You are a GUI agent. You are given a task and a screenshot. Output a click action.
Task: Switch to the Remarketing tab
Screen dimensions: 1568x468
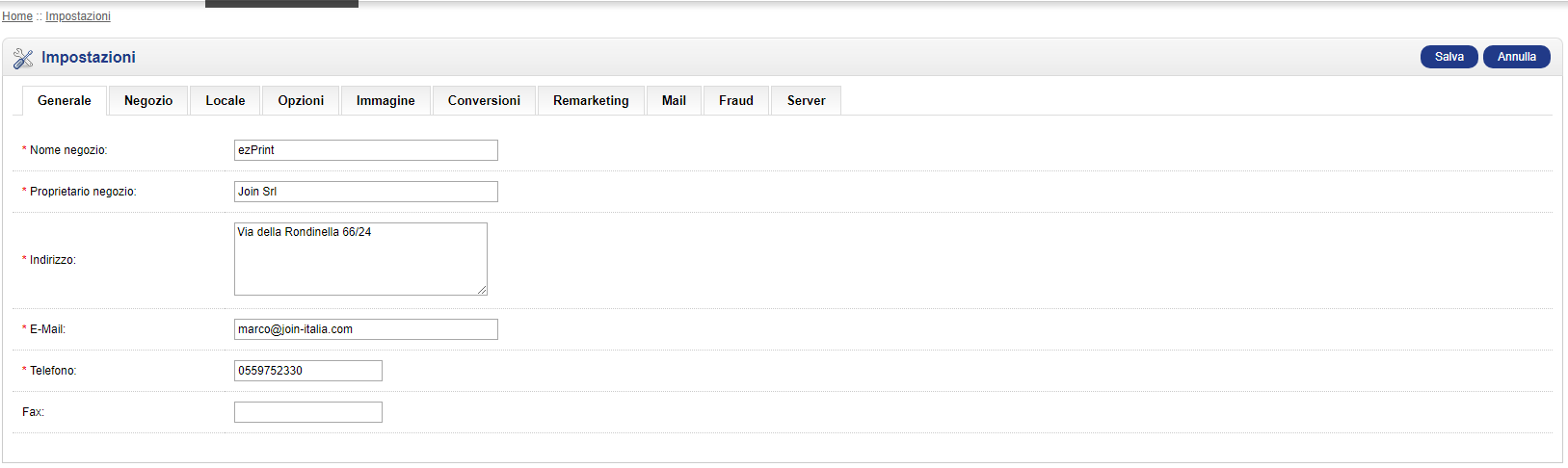pyautogui.click(x=591, y=100)
